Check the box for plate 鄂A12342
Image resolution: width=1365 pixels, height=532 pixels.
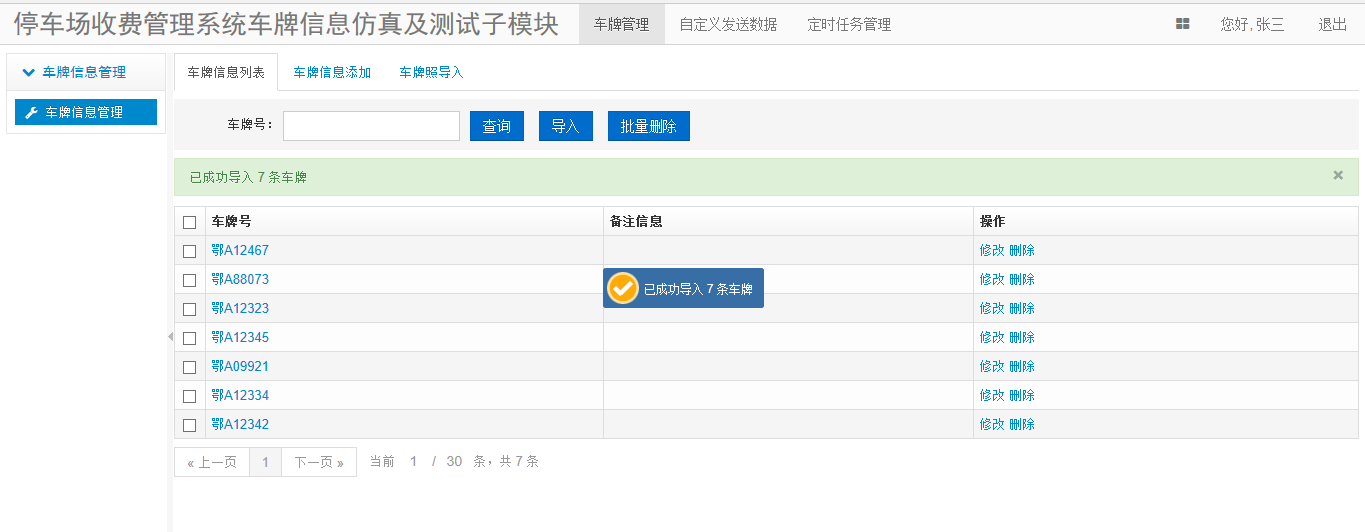pos(190,425)
